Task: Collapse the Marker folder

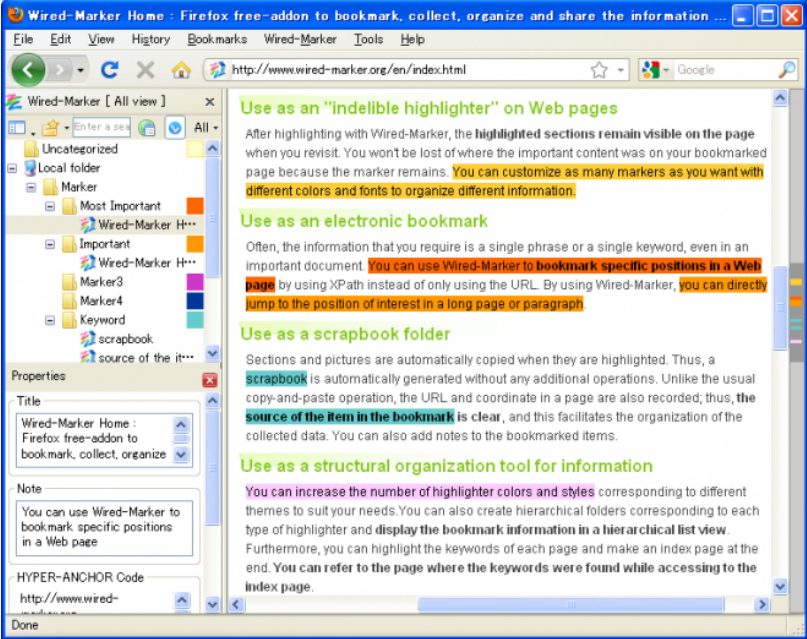Action: coord(31,187)
